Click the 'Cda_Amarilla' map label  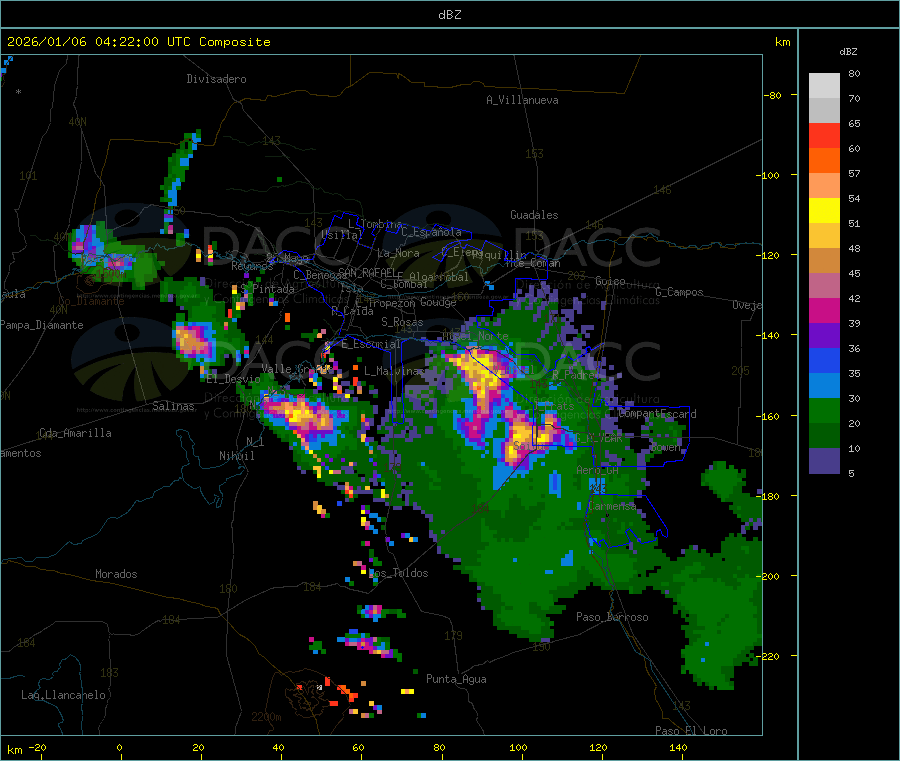coord(75,433)
